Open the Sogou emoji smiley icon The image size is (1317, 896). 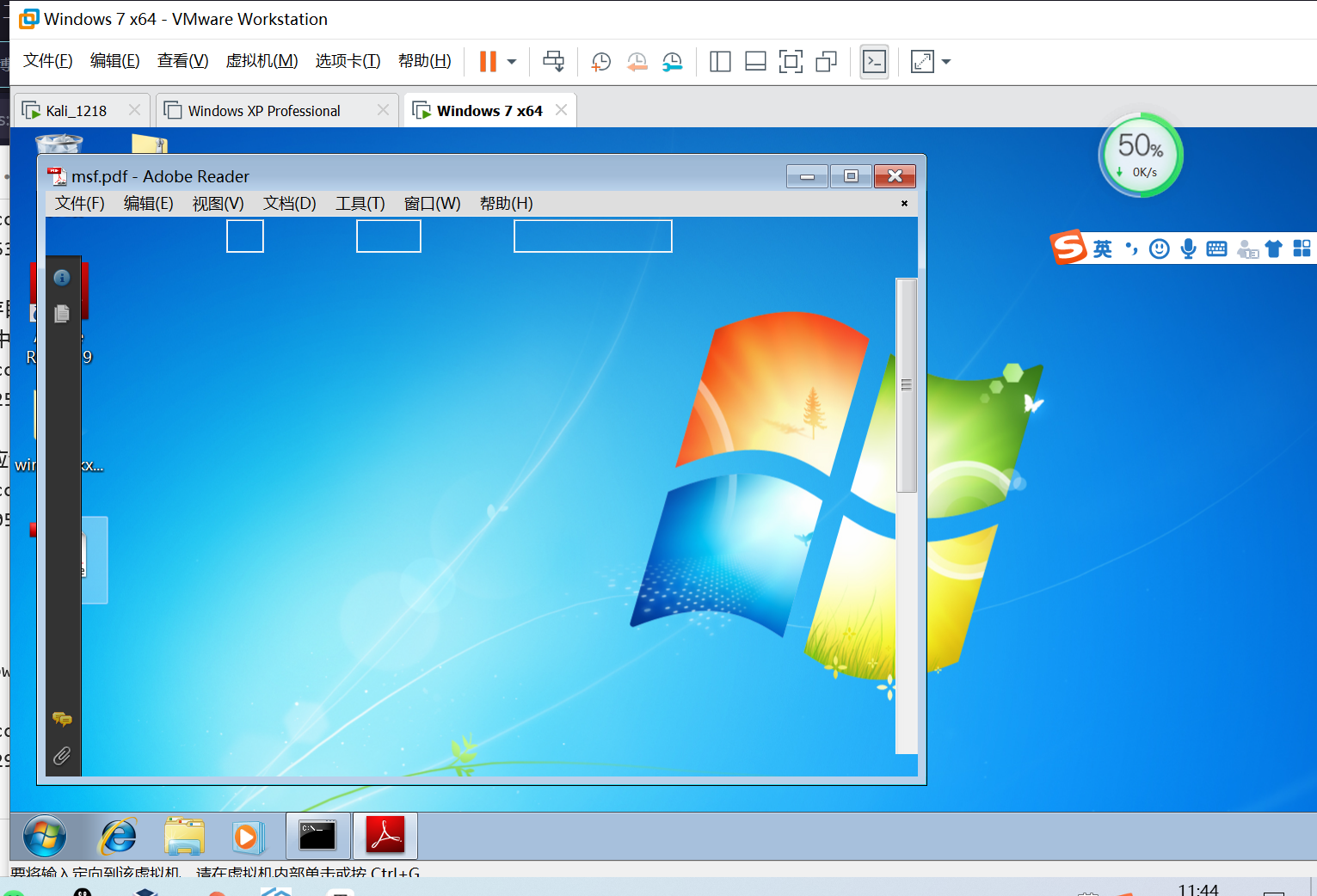click(1160, 249)
